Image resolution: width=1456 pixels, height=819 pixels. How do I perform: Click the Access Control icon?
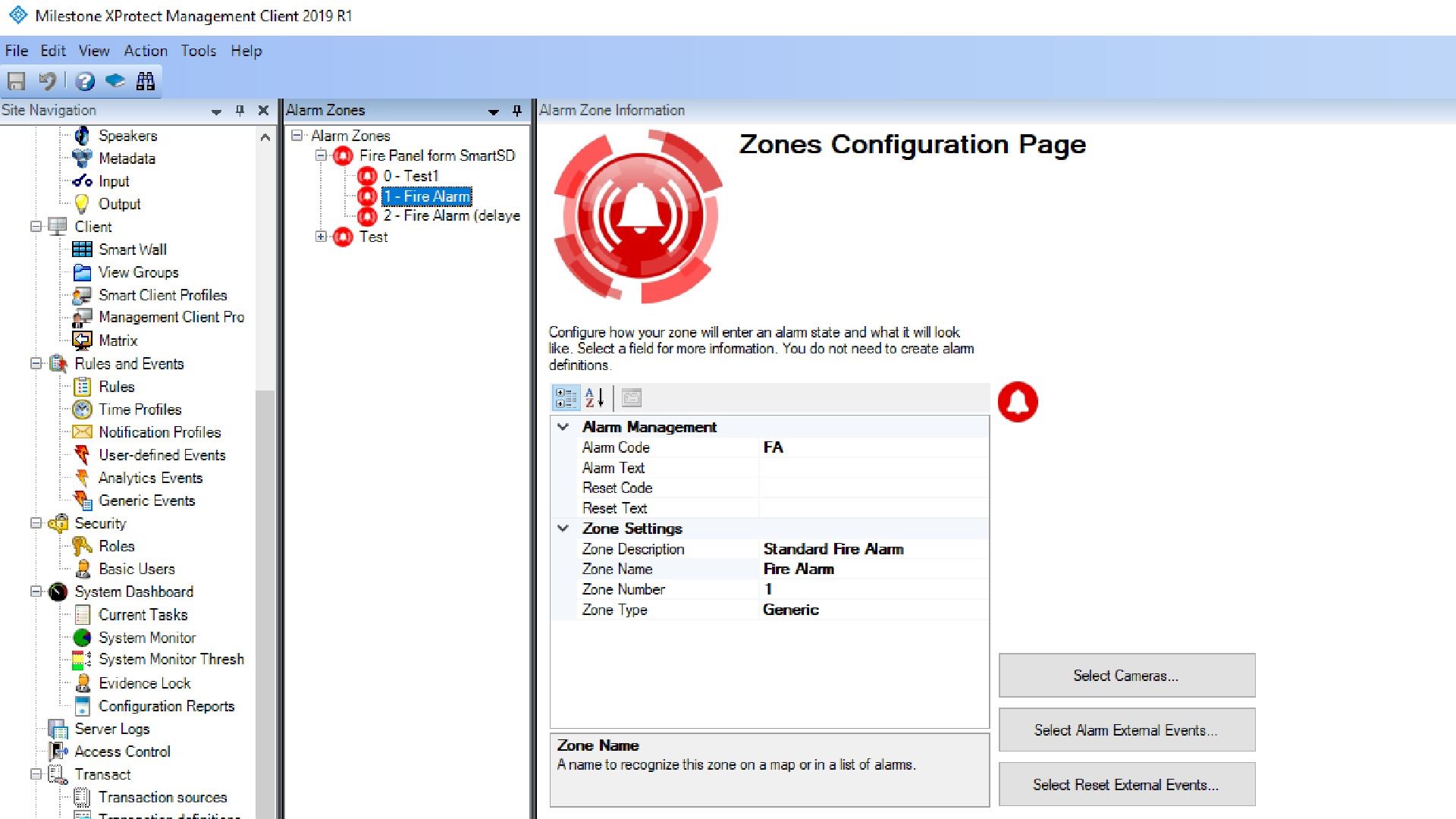coord(58,752)
